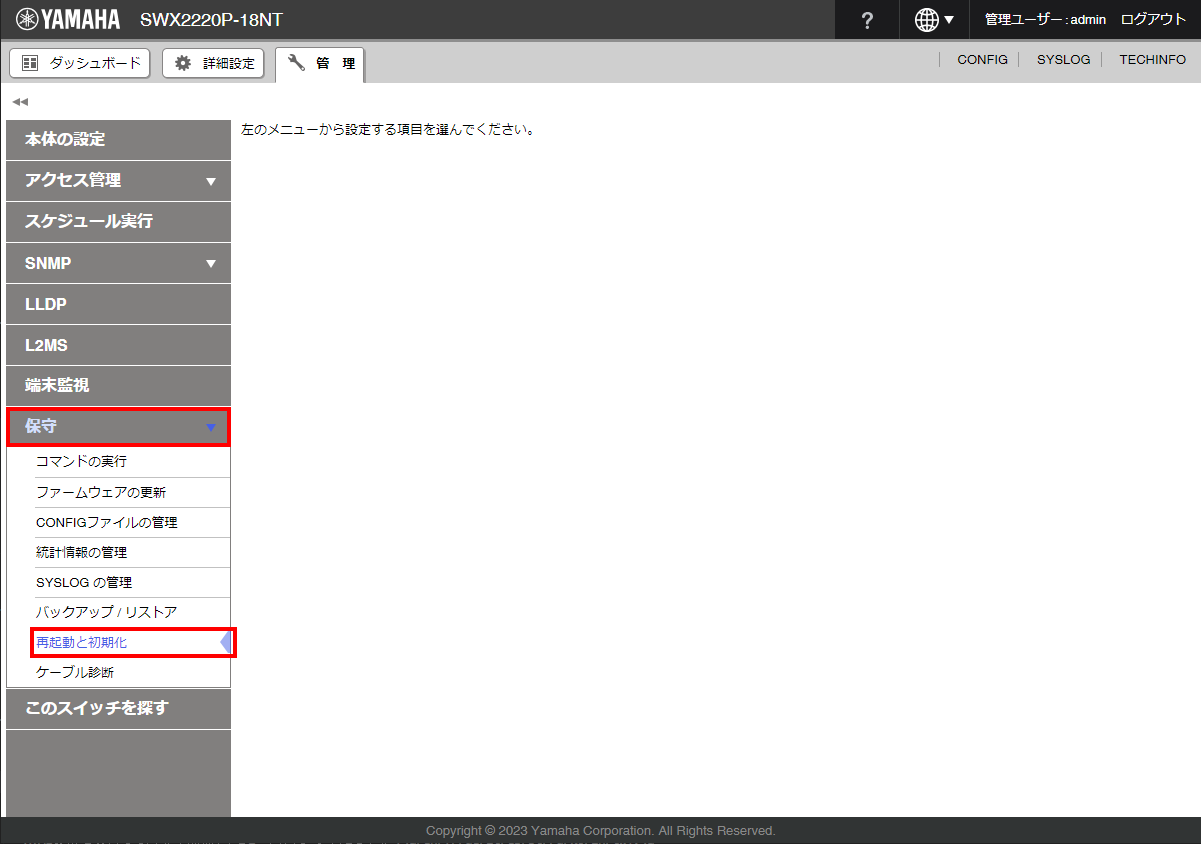
Task: Select CONFIGファイルの管理 item
Action: click(106, 522)
